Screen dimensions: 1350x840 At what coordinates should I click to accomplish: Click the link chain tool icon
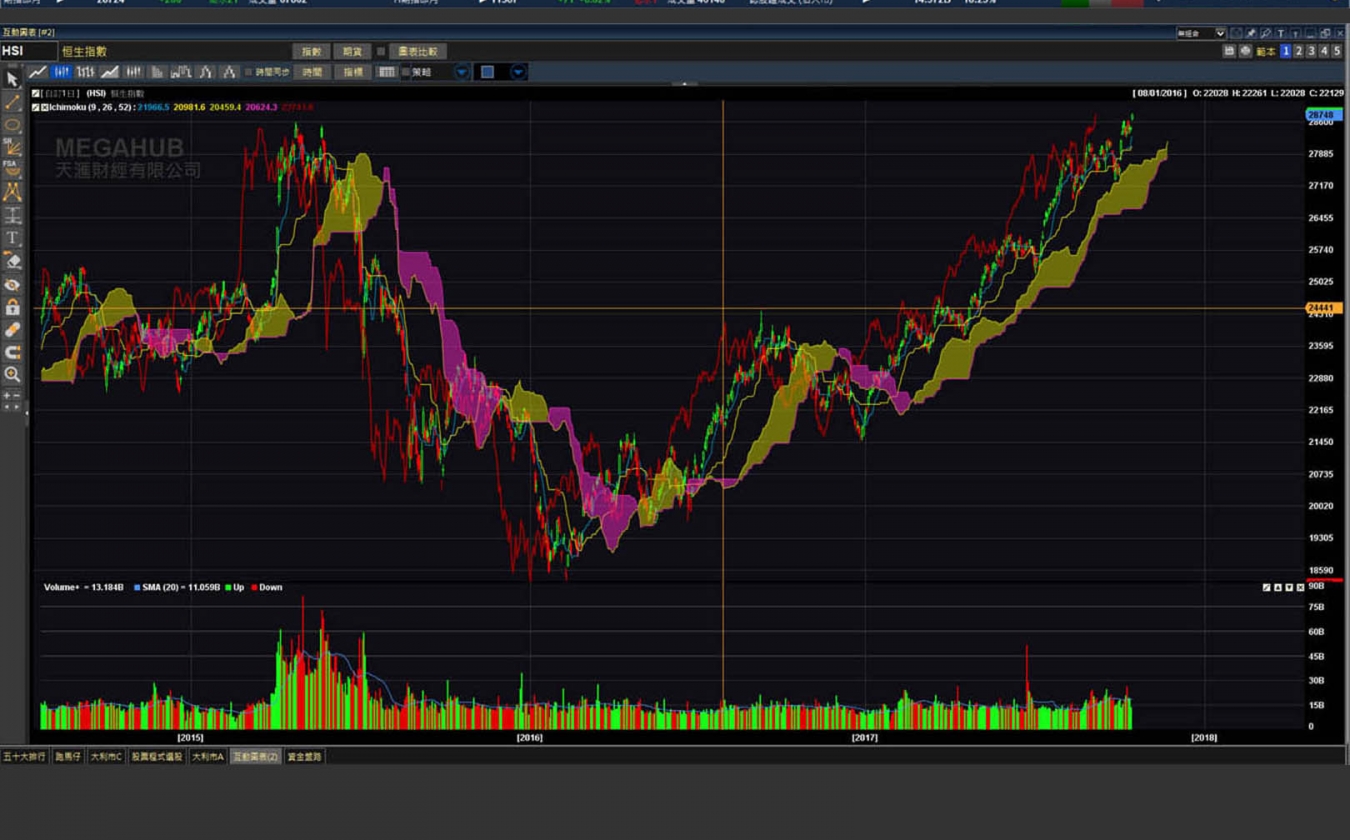(x=12, y=330)
